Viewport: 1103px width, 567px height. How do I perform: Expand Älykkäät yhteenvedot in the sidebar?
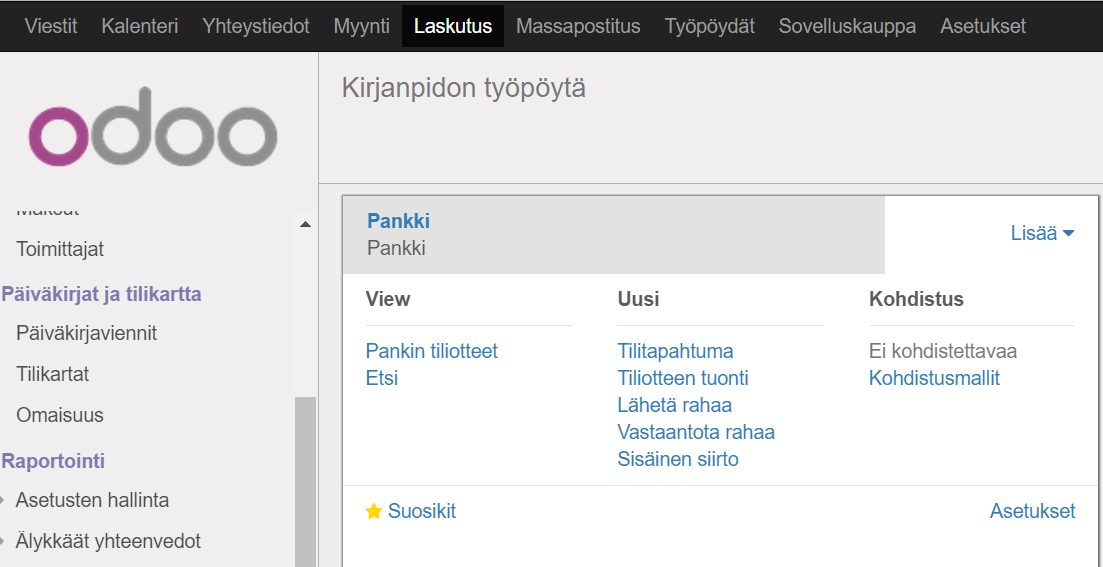click(x=108, y=541)
